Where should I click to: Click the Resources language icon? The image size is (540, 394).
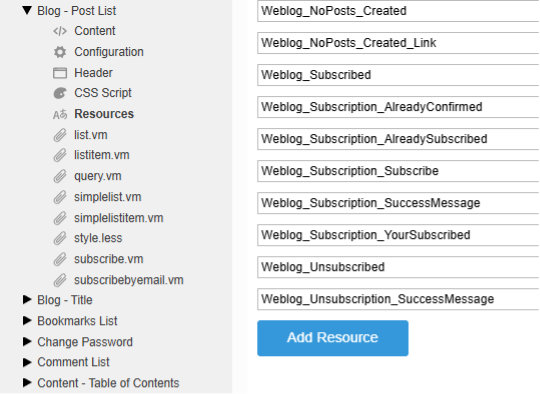point(60,114)
